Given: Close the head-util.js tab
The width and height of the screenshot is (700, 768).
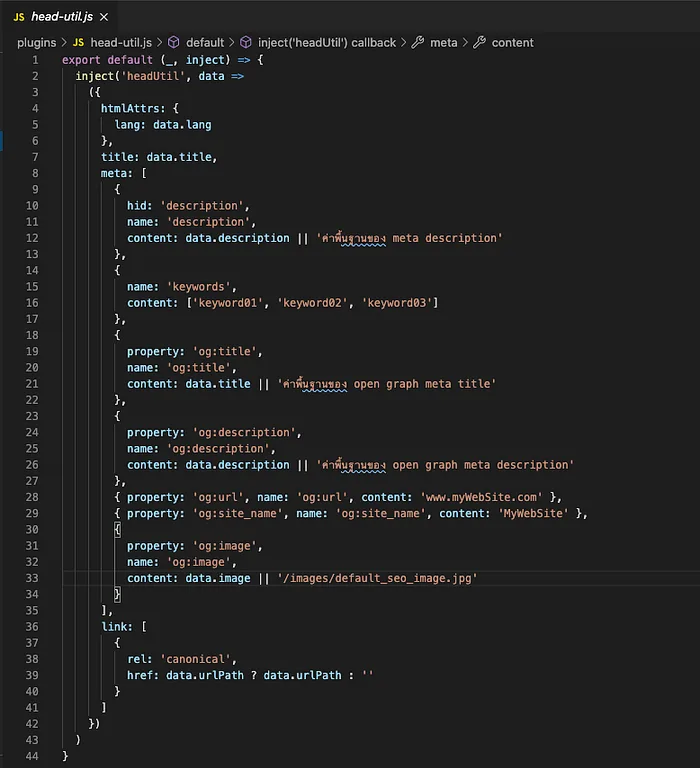Looking at the screenshot, I should 104,17.
